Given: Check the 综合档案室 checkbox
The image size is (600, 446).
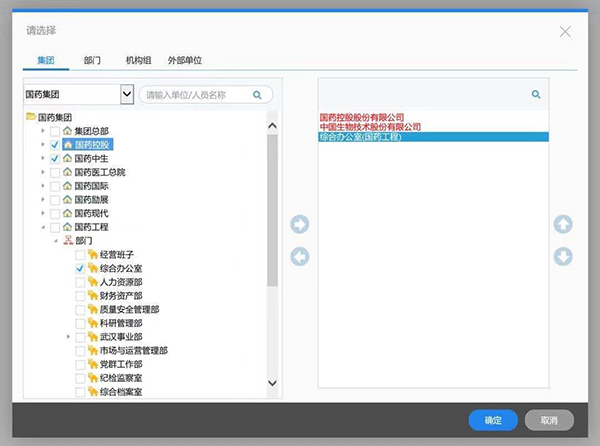Looking at the screenshot, I should (x=80, y=392).
